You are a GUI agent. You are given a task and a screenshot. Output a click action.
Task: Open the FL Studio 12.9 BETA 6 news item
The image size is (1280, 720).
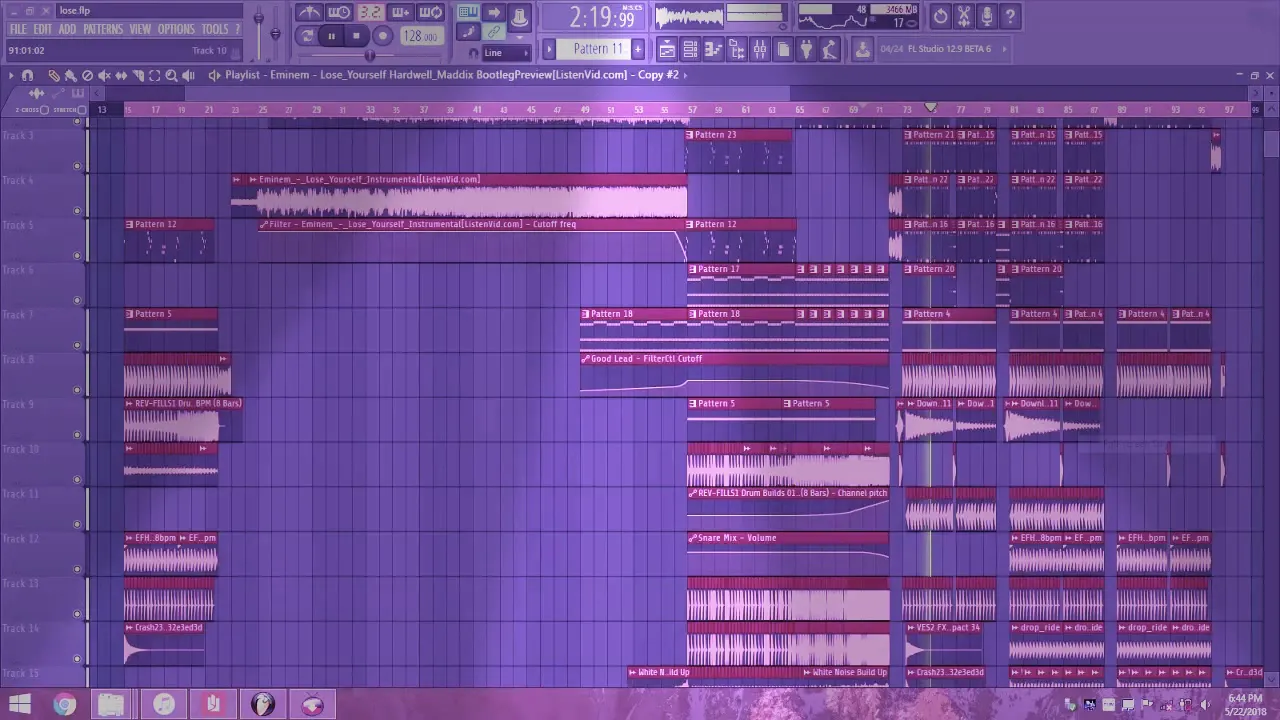936,49
